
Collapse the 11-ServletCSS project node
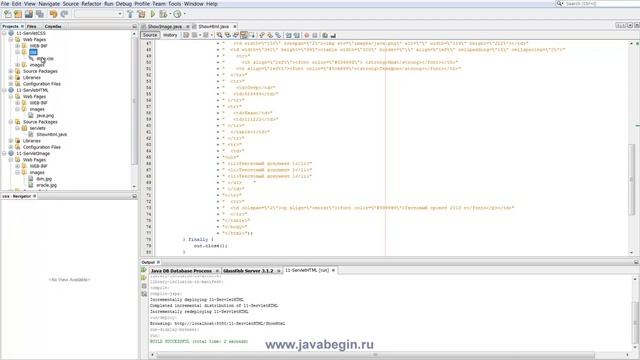4,33
